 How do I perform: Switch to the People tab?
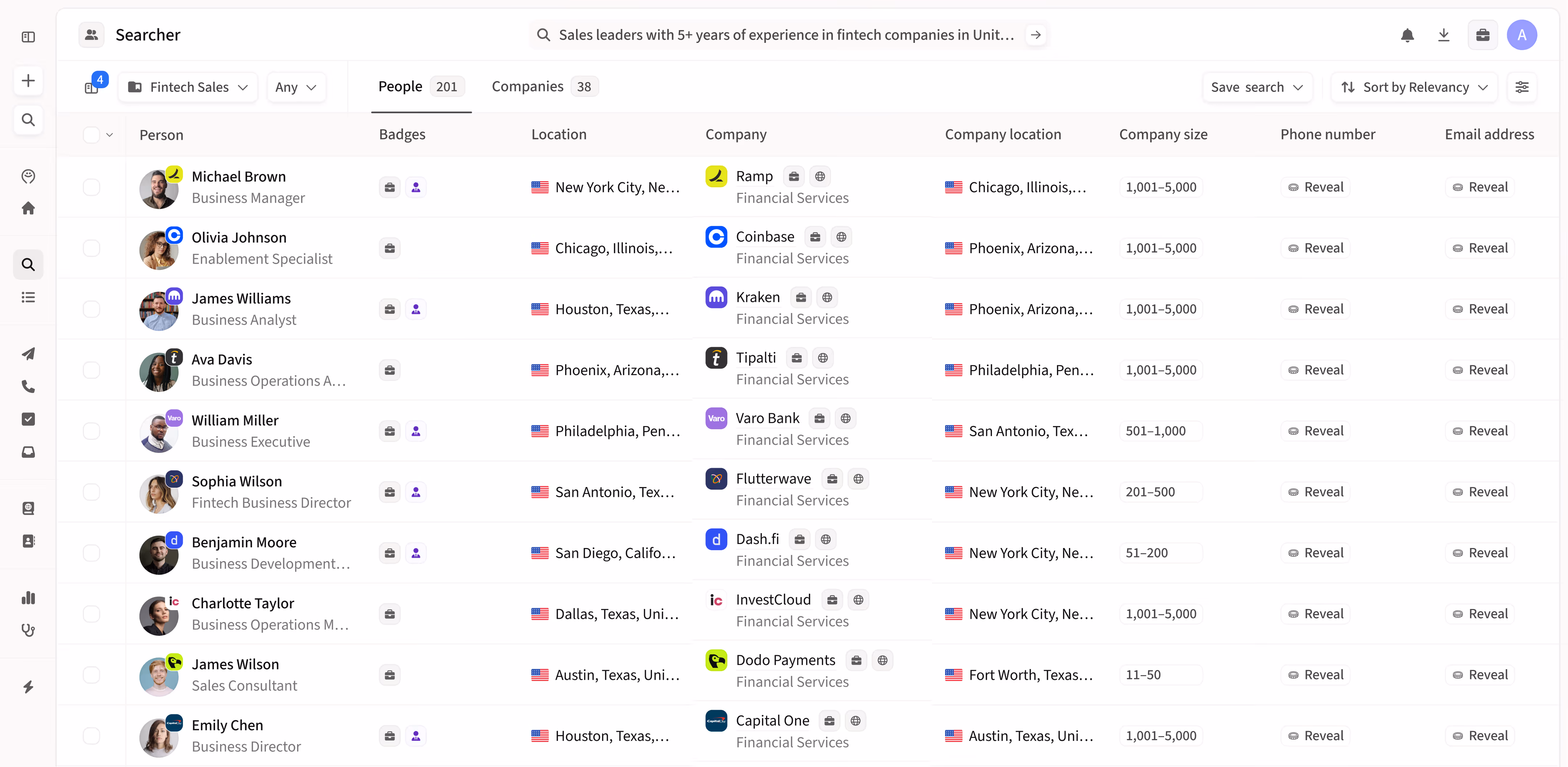(x=421, y=86)
